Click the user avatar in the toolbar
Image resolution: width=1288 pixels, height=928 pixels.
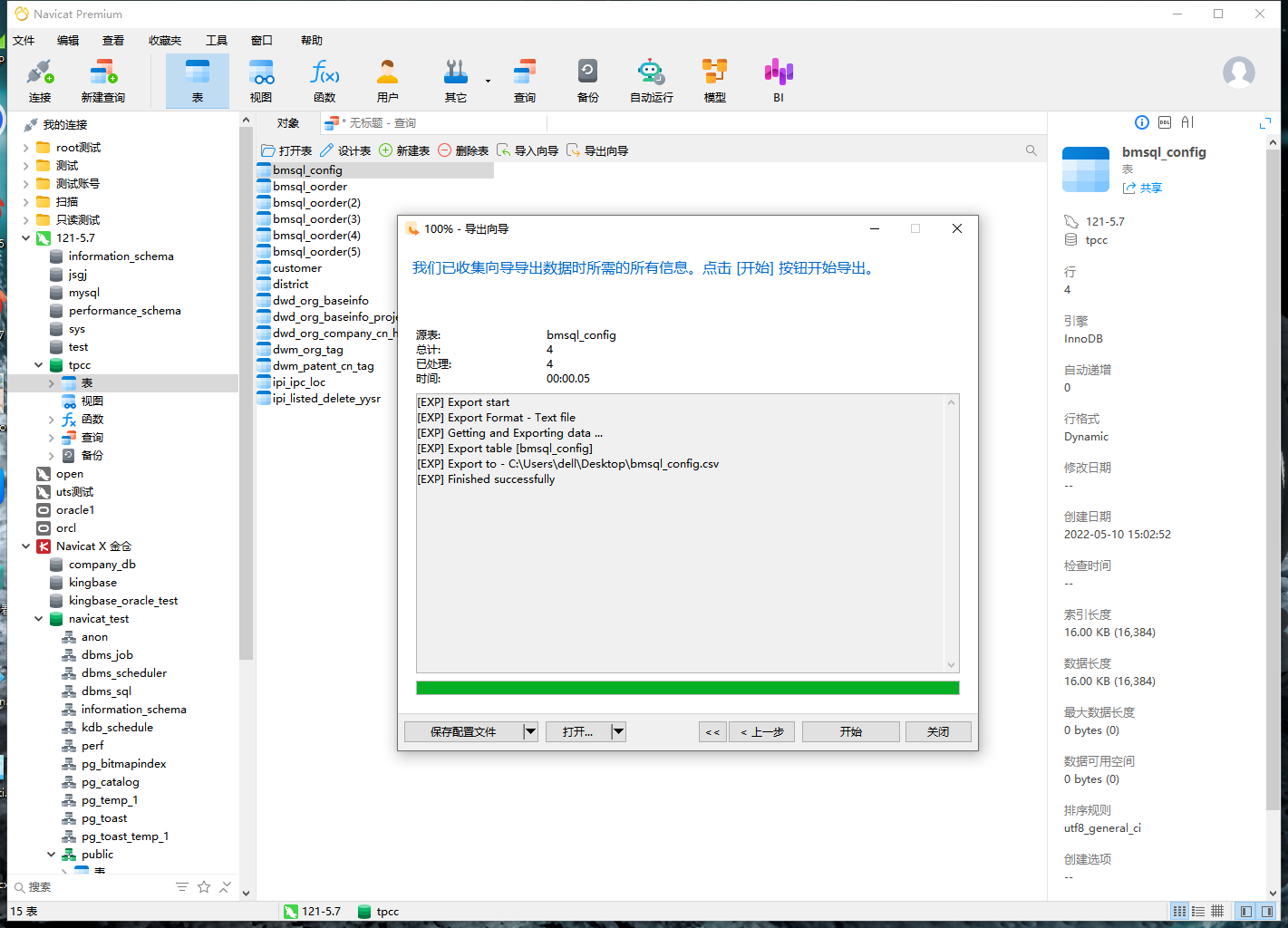(1239, 72)
